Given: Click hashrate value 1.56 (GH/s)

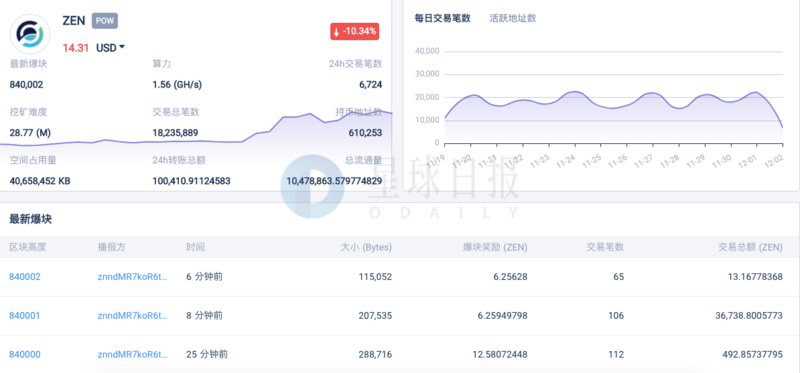Looking at the screenshot, I should tap(177, 85).
